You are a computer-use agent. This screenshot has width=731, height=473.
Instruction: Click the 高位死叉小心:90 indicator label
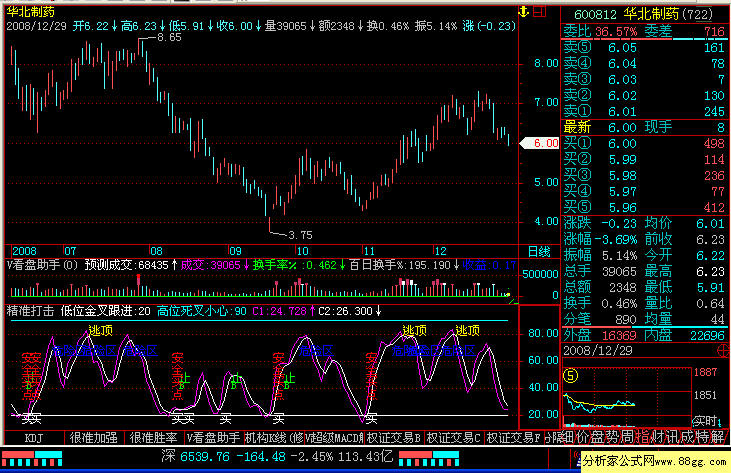(202, 311)
